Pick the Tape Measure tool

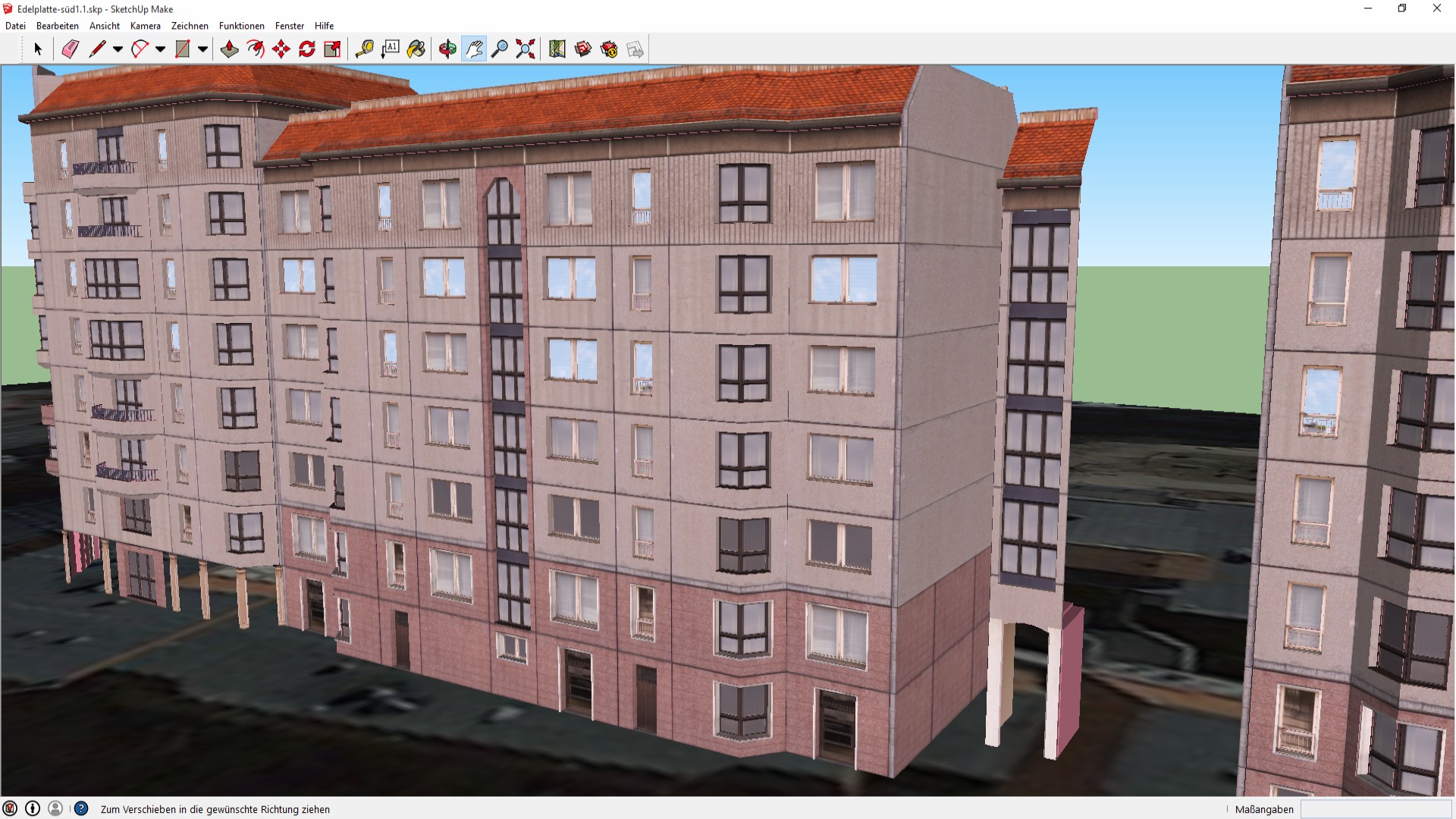pyautogui.click(x=364, y=49)
